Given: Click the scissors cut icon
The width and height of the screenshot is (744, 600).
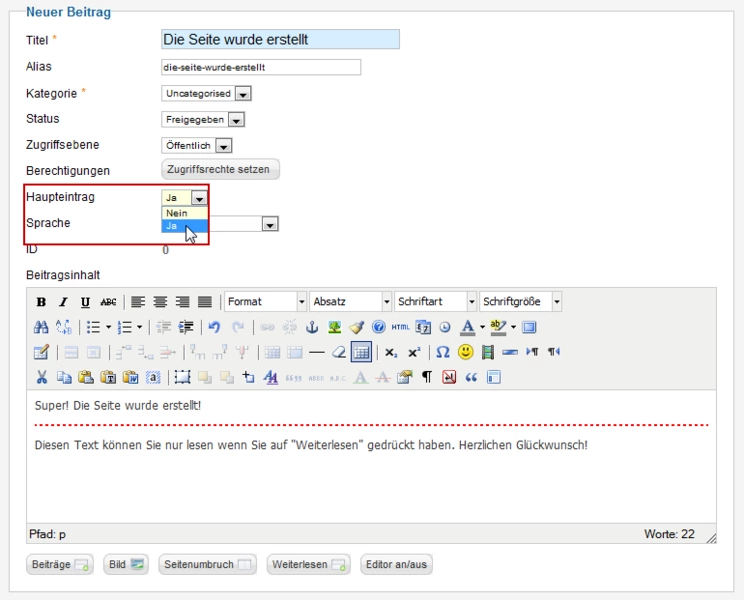Looking at the screenshot, I should 41,377.
